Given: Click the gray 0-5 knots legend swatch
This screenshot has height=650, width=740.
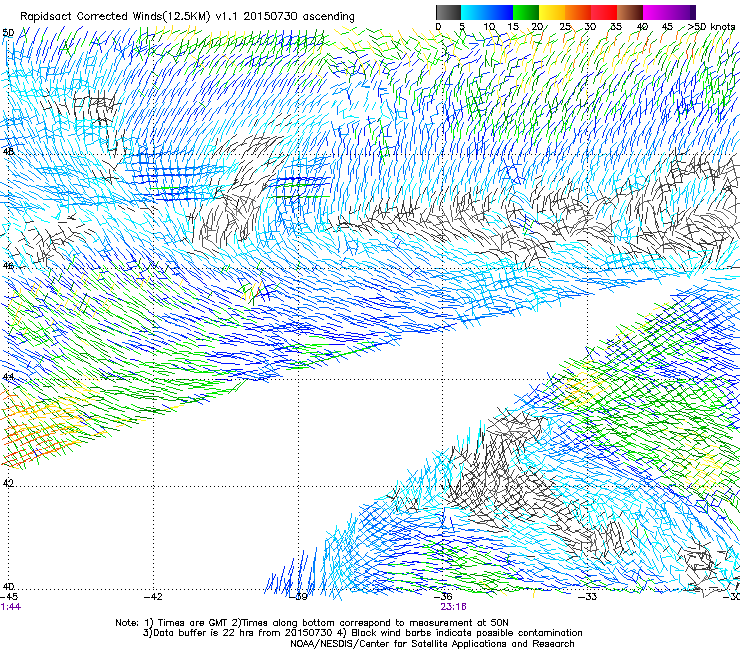Looking at the screenshot, I should pyautogui.click(x=448, y=12).
